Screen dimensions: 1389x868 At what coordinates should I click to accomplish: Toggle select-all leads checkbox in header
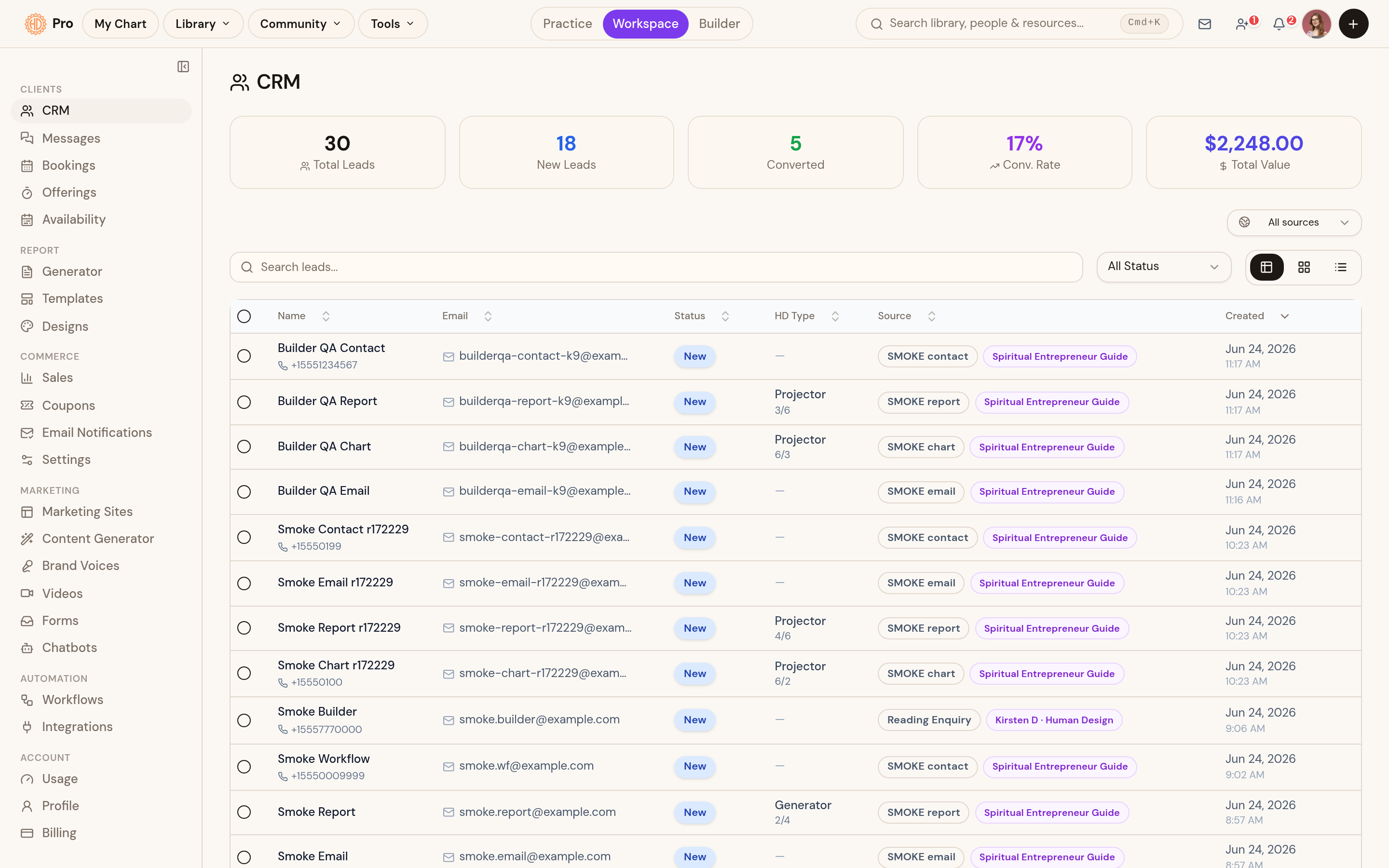coord(244,316)
